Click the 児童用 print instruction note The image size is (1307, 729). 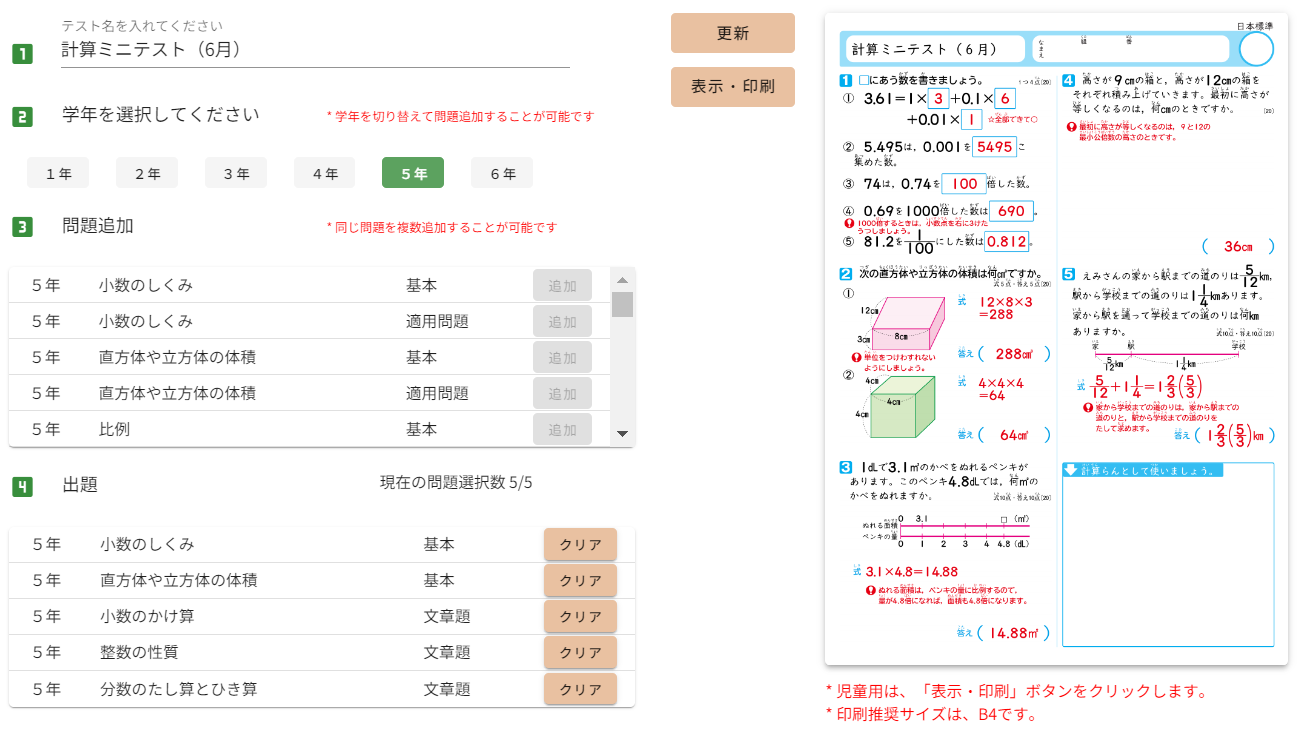tap(1017, 690)
